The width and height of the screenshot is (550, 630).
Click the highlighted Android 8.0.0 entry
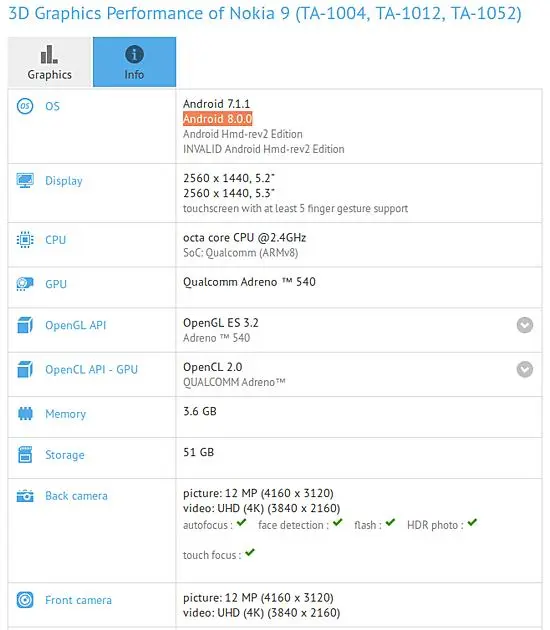217,119
